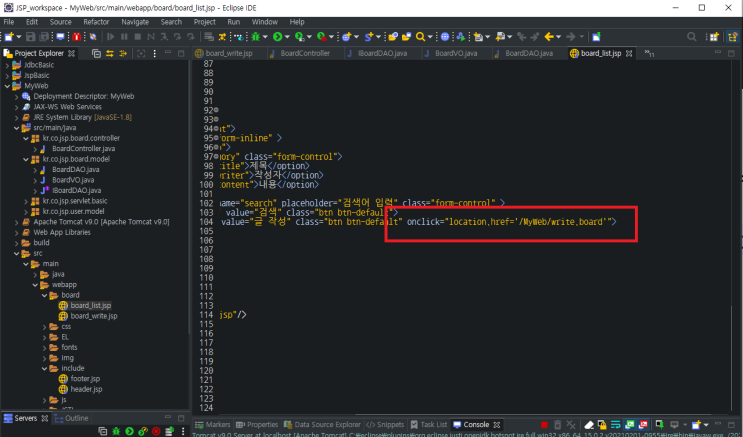
Task: Open the Navigate menu
Action: click(135, 22)
